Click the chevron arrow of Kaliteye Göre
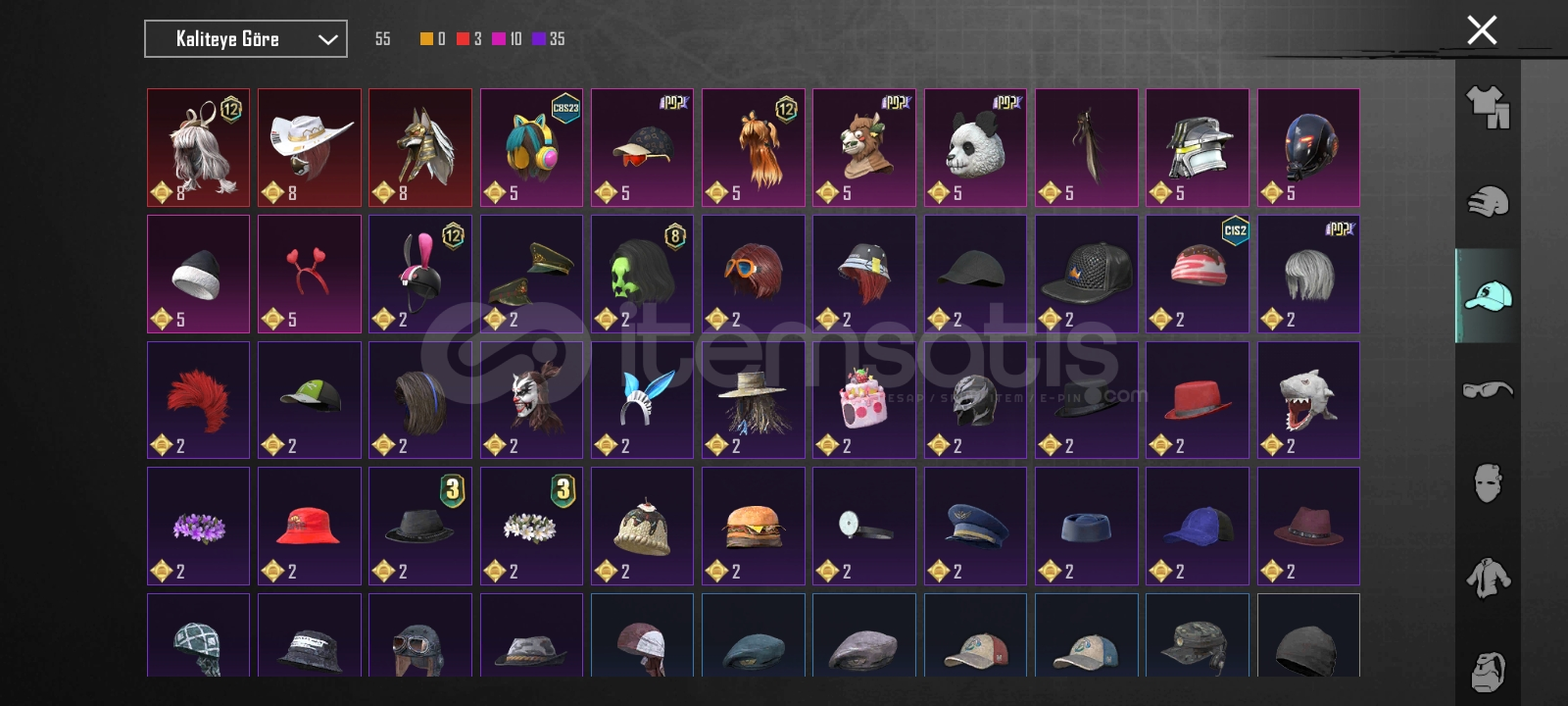The width and height of the screenshot is (1568, 706). pos(327,39)
